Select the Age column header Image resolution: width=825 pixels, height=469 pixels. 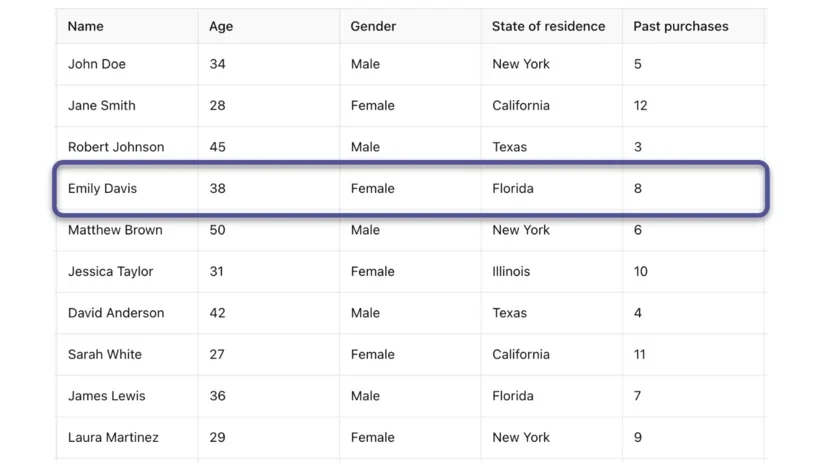point(221,26)
